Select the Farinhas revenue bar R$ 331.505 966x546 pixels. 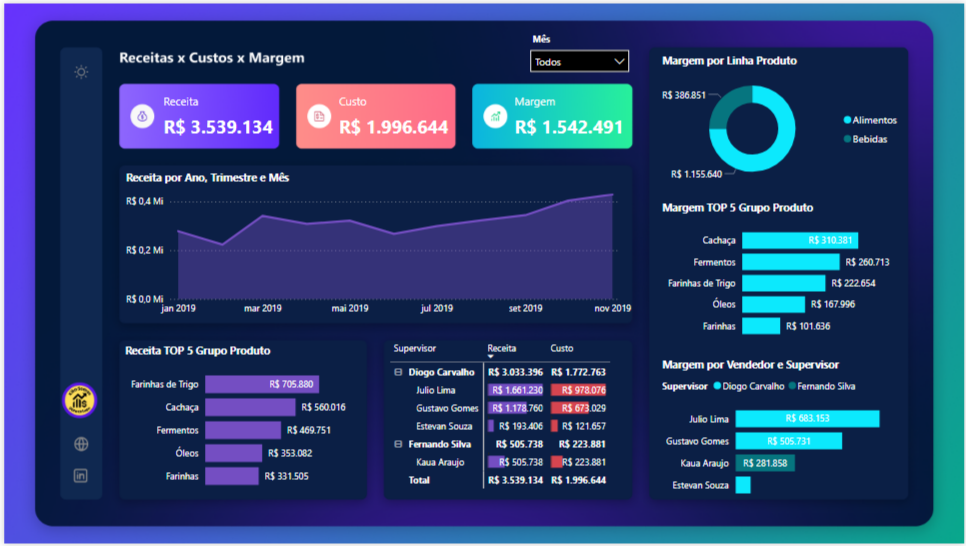click(232, 476)
